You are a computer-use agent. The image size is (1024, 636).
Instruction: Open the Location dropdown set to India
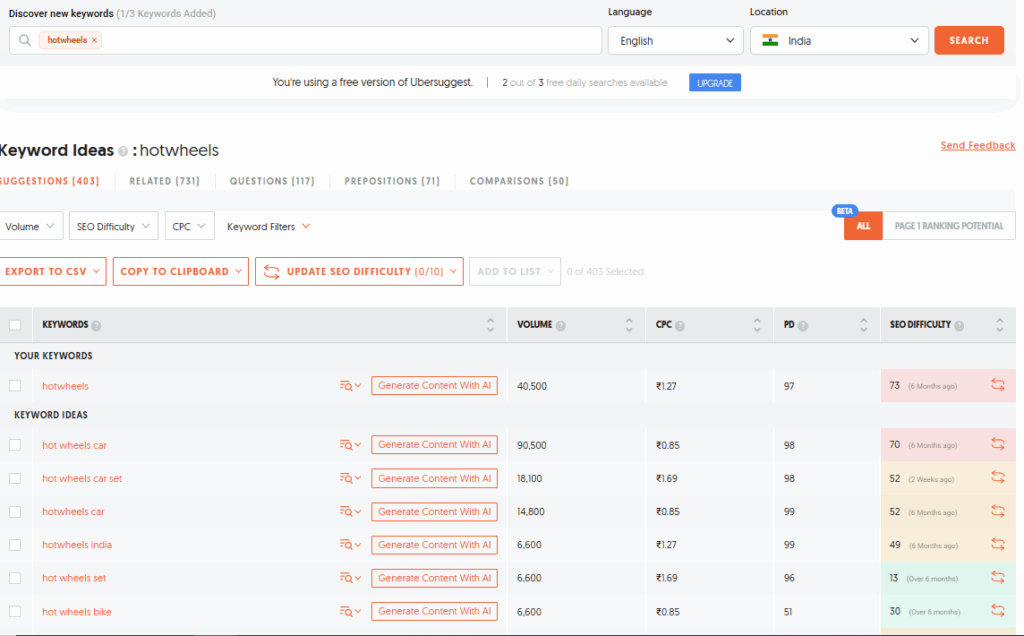(x=839, y=40)
